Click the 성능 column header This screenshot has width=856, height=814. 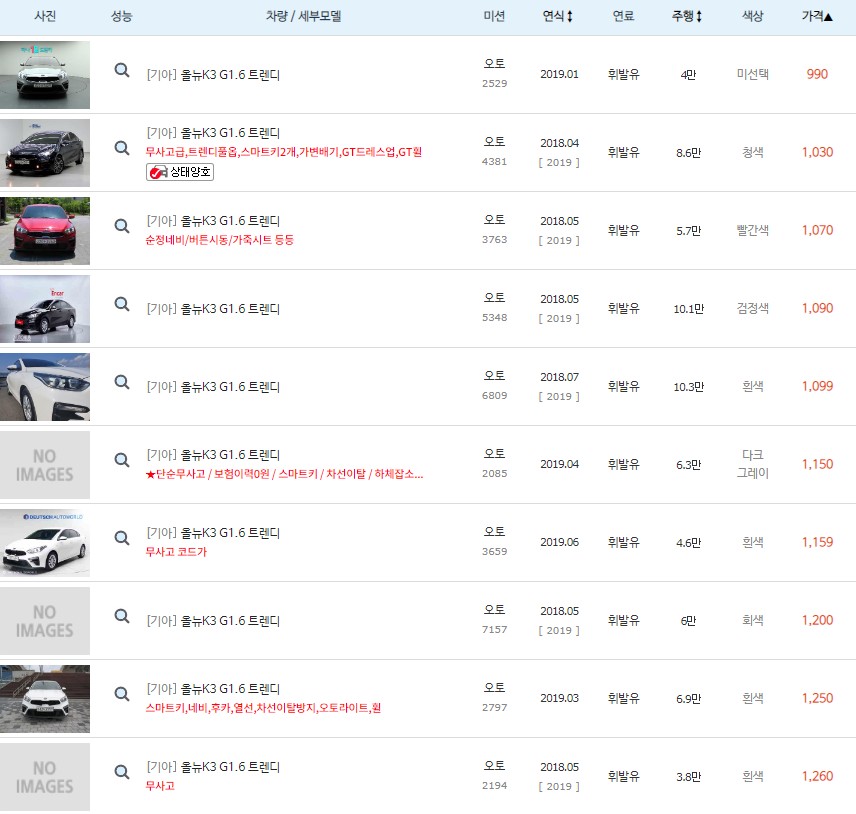pos(121,16)
